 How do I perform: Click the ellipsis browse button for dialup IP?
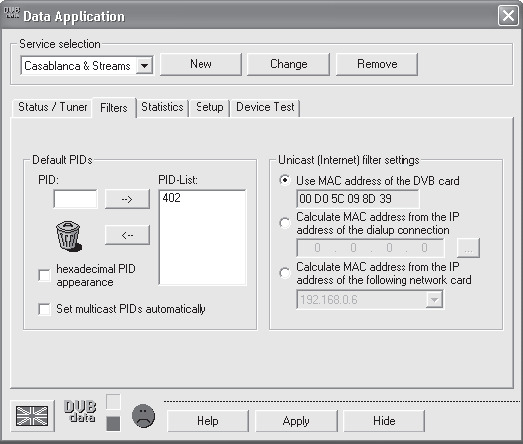point(468,248)
